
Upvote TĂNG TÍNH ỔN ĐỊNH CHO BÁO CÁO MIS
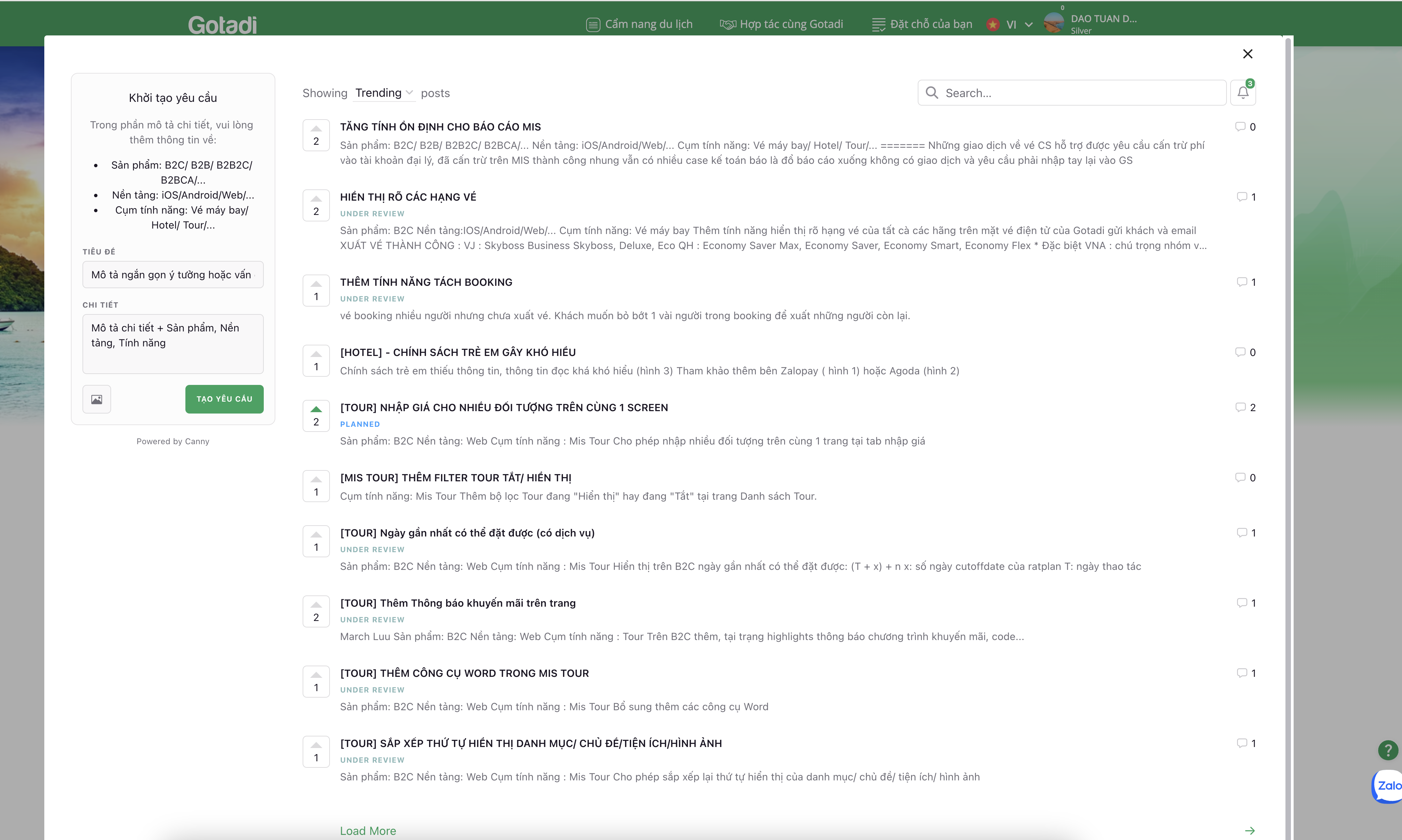tap(316, 135)
